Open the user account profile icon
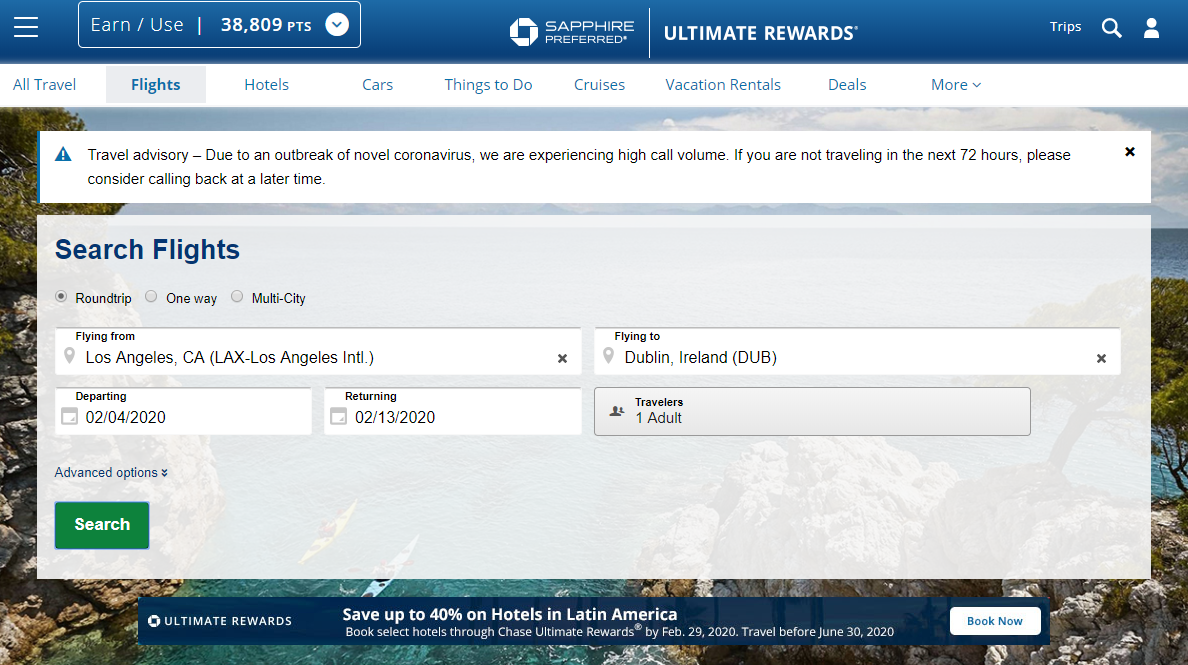 click(1152, 28)
